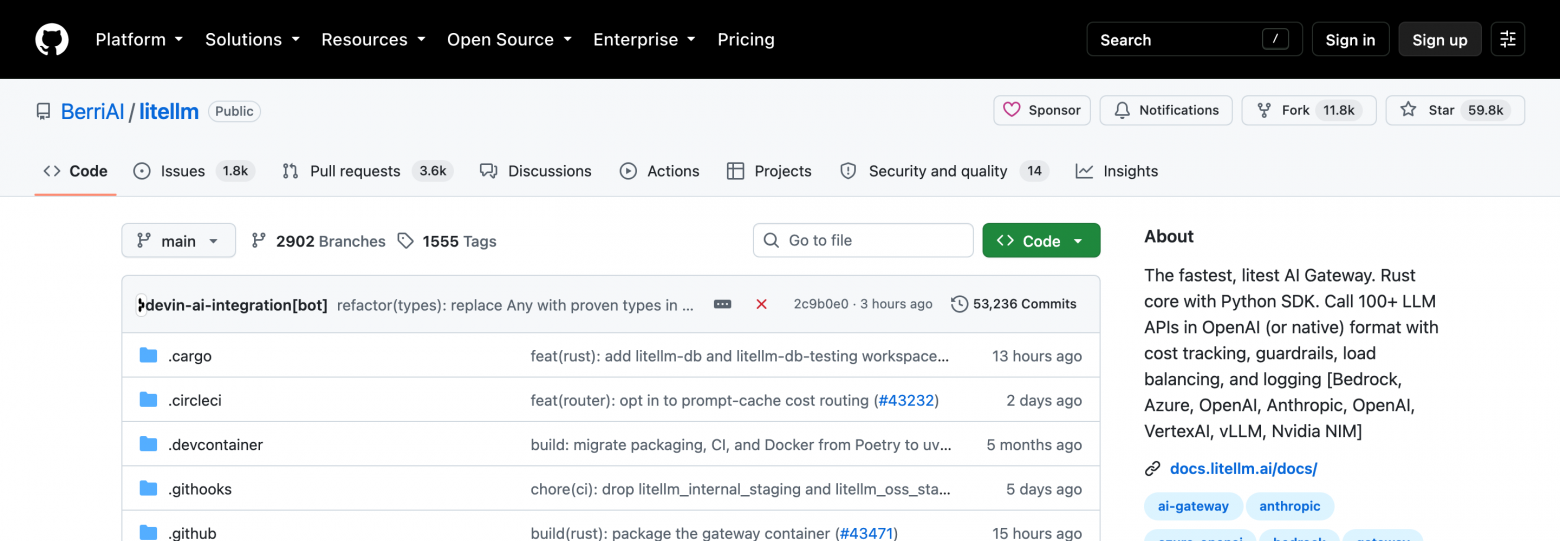Open the .github folder
The height and width of the screenshot is (541, 1560).
(x=192, y=533)
